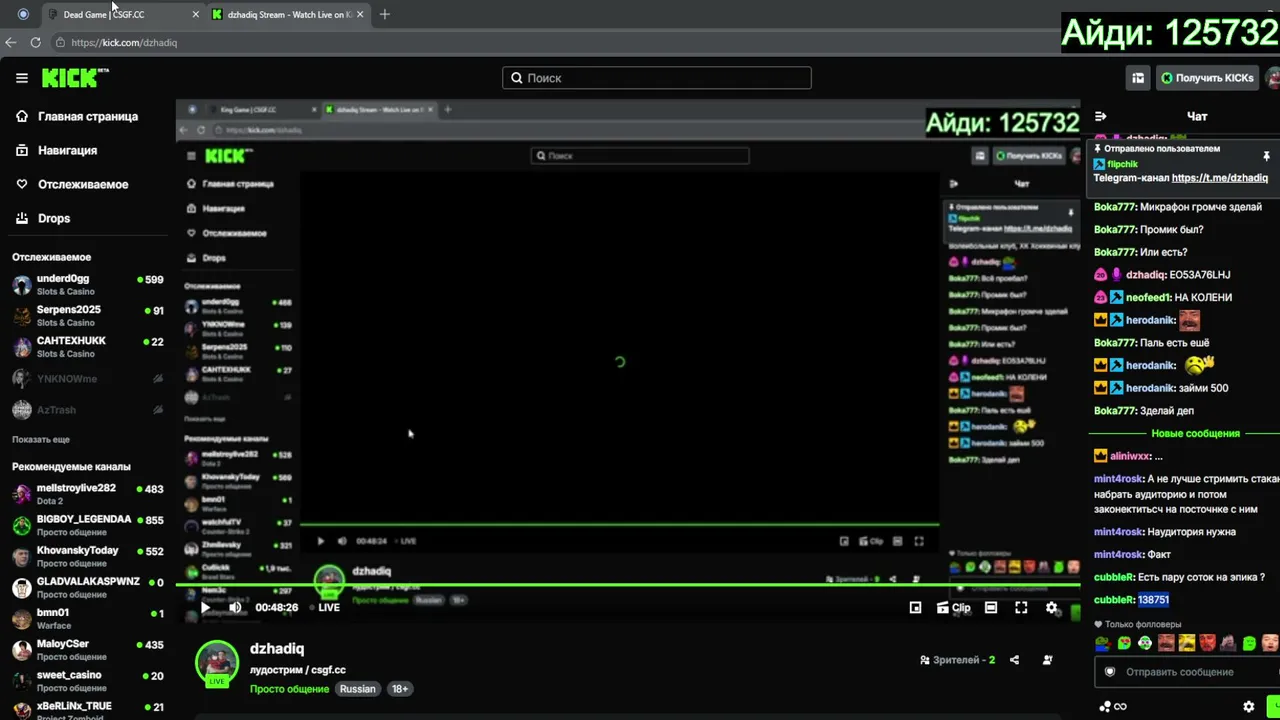Select the dzhadiq Stream Kick tab
Viewport: 1280px width, 720px height.
click(288, 14)
